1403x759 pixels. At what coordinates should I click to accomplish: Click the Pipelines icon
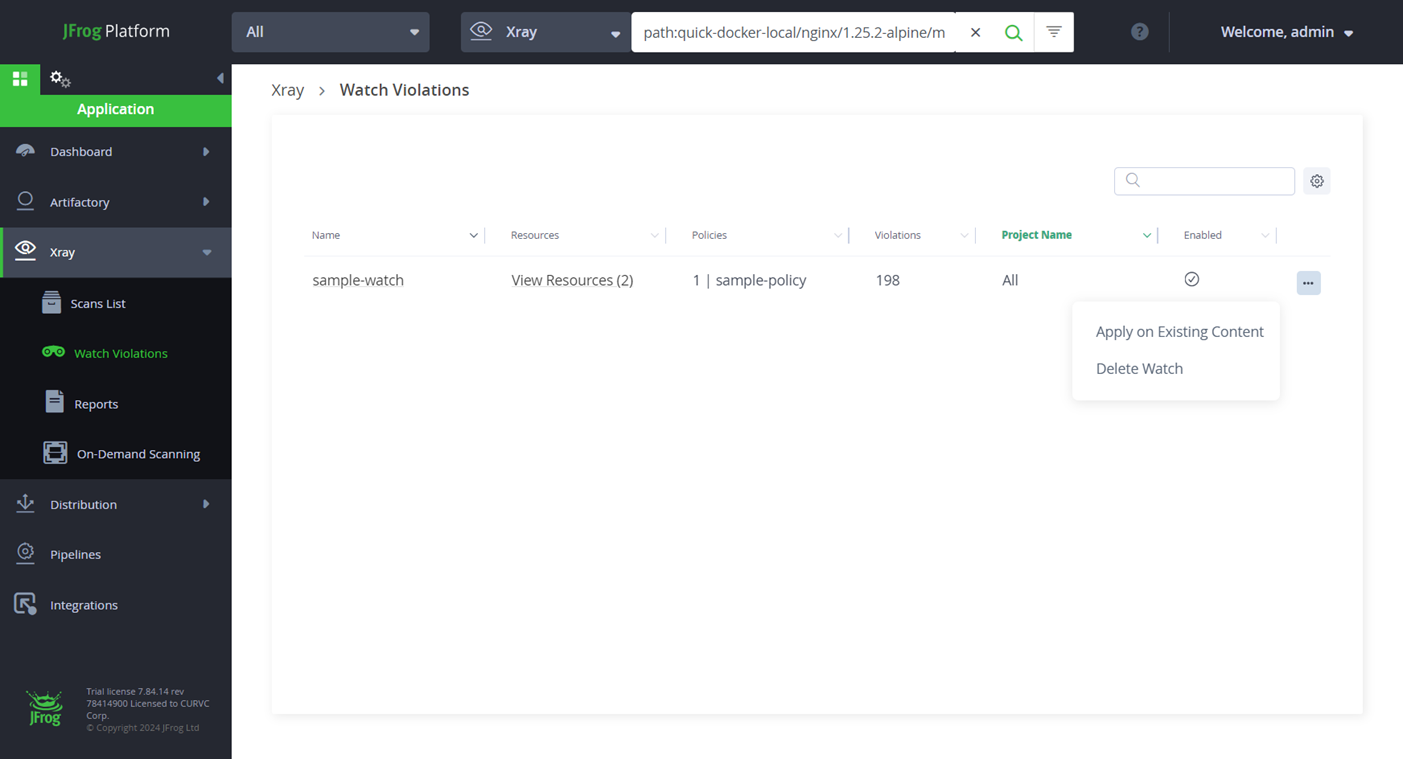(26, 553)
